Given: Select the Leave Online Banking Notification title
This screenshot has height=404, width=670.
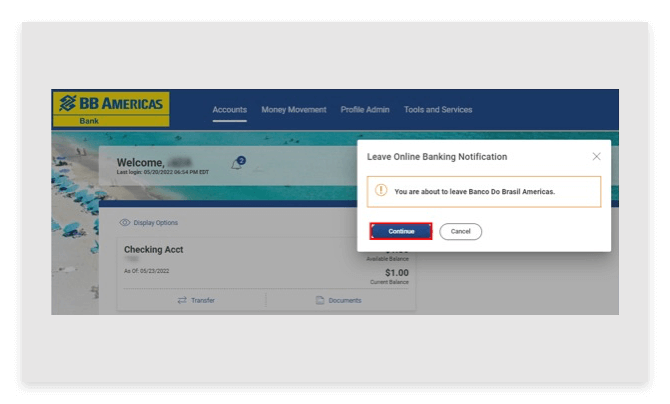Looking at the screenshot, I should click(437, 156).
